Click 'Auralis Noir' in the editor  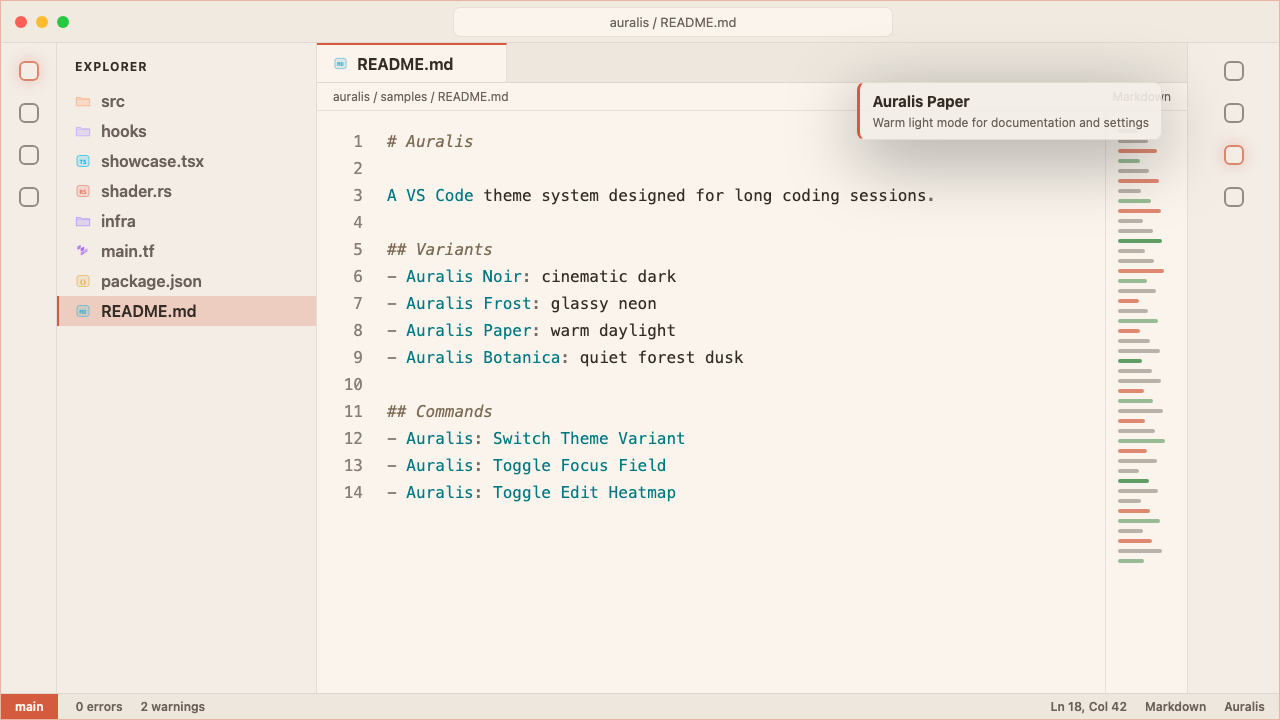[x=464, y=276]
